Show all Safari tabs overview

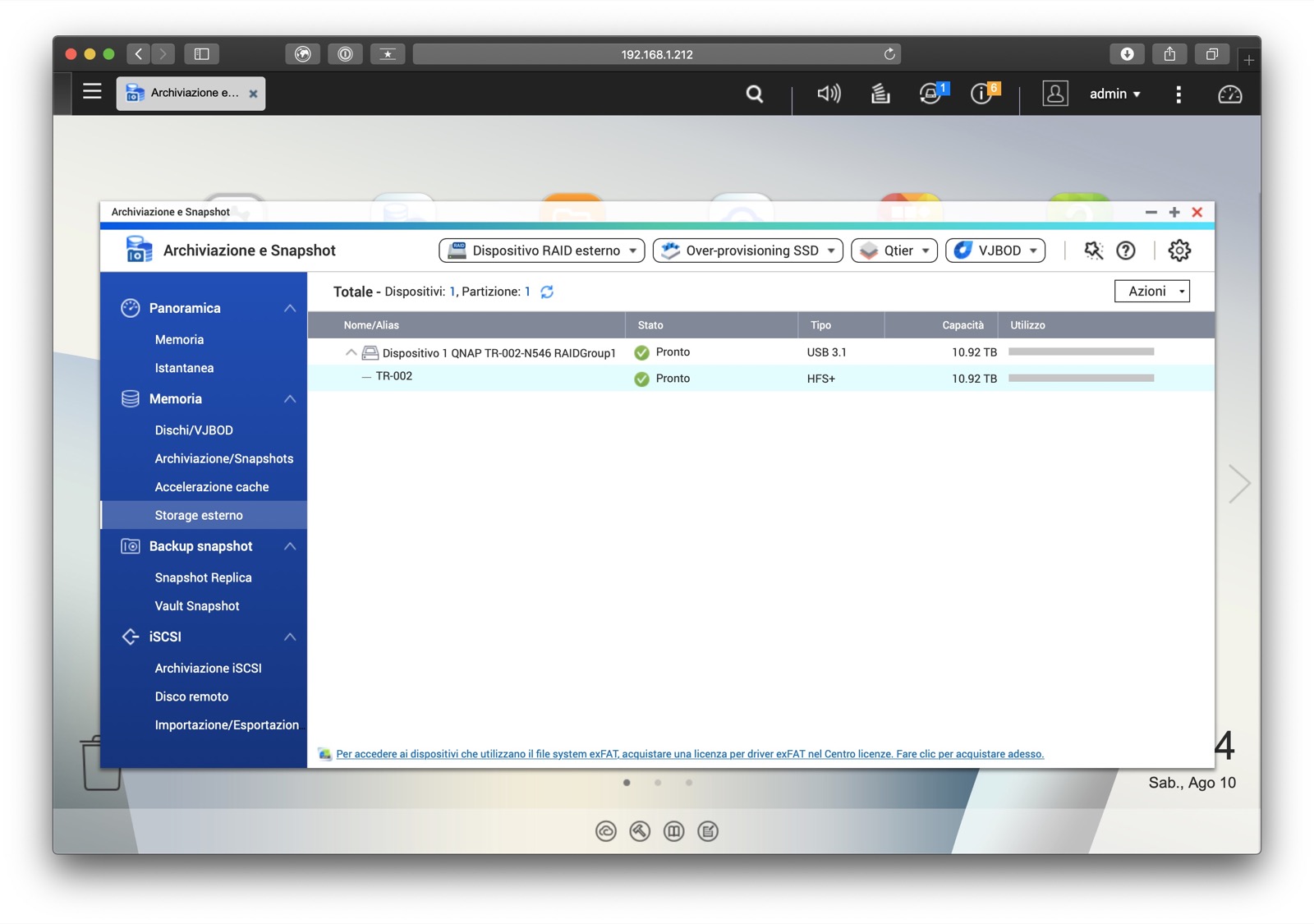1211,54
